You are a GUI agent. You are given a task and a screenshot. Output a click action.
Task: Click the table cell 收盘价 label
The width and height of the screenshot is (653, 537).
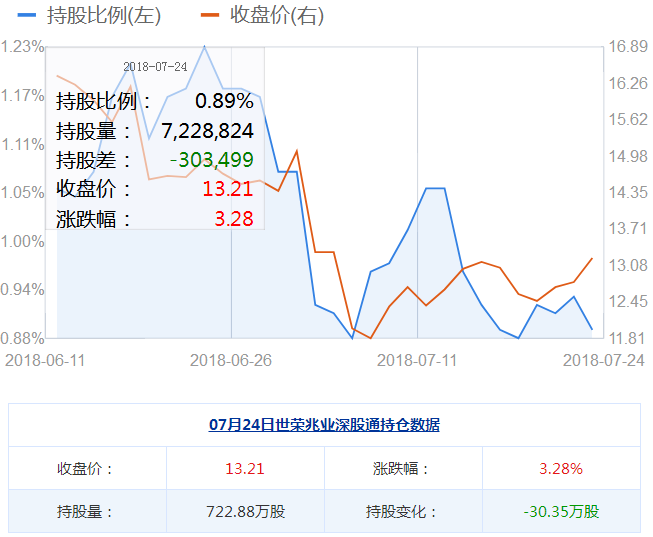[x=85, y=469]
